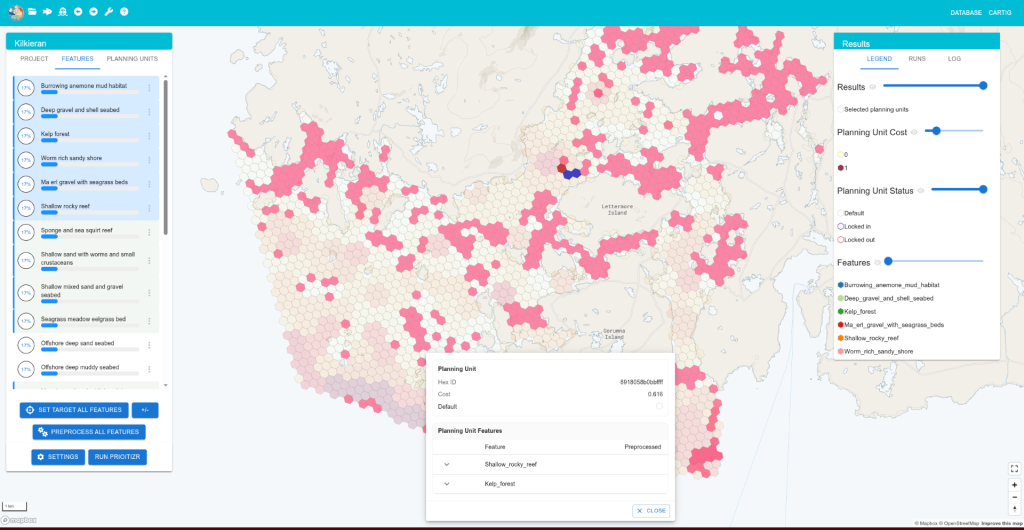Expand the Kelp_forest row in popup
Screen dimensions: 1024x530
coord(447,484)
